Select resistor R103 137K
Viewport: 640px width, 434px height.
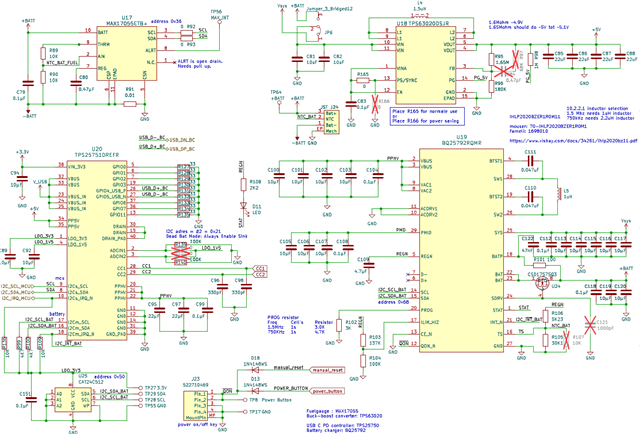point(363,340)
